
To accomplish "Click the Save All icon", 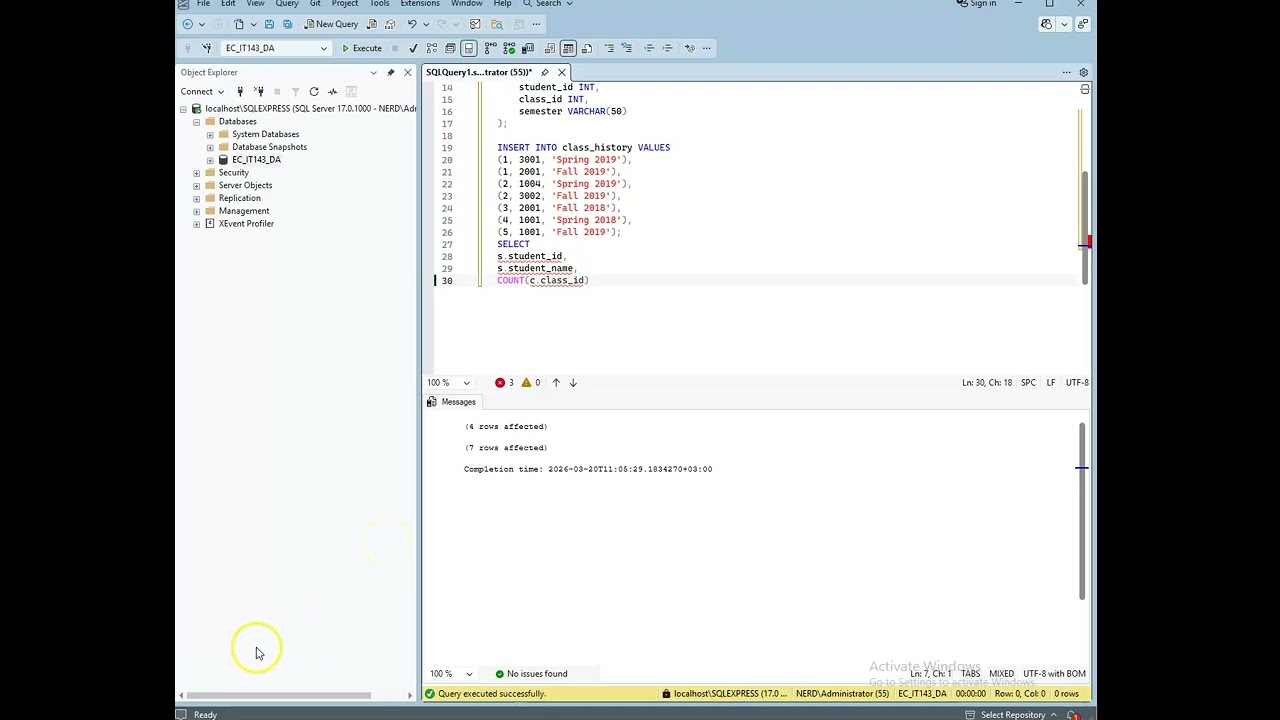I will 287,24.
